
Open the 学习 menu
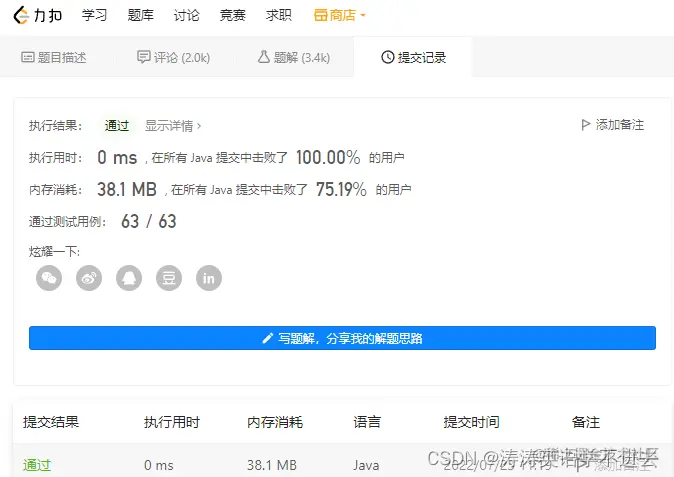point(94,15)
